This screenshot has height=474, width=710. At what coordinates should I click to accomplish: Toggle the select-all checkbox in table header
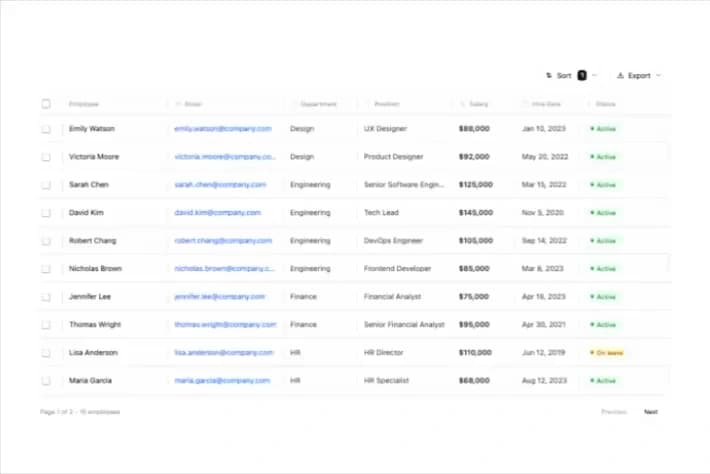click(x=46, y=104)
